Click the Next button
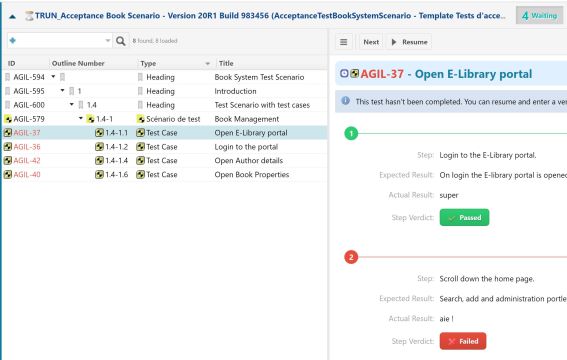Screen dimensions: 567x360 pyautogui.click(x=371, y=42)
